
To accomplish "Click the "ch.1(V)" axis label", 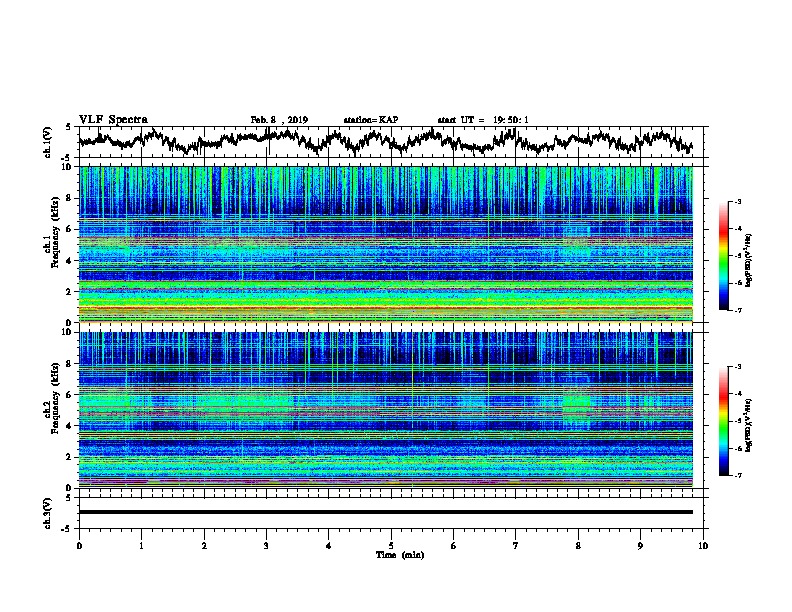I will point(48,142).
